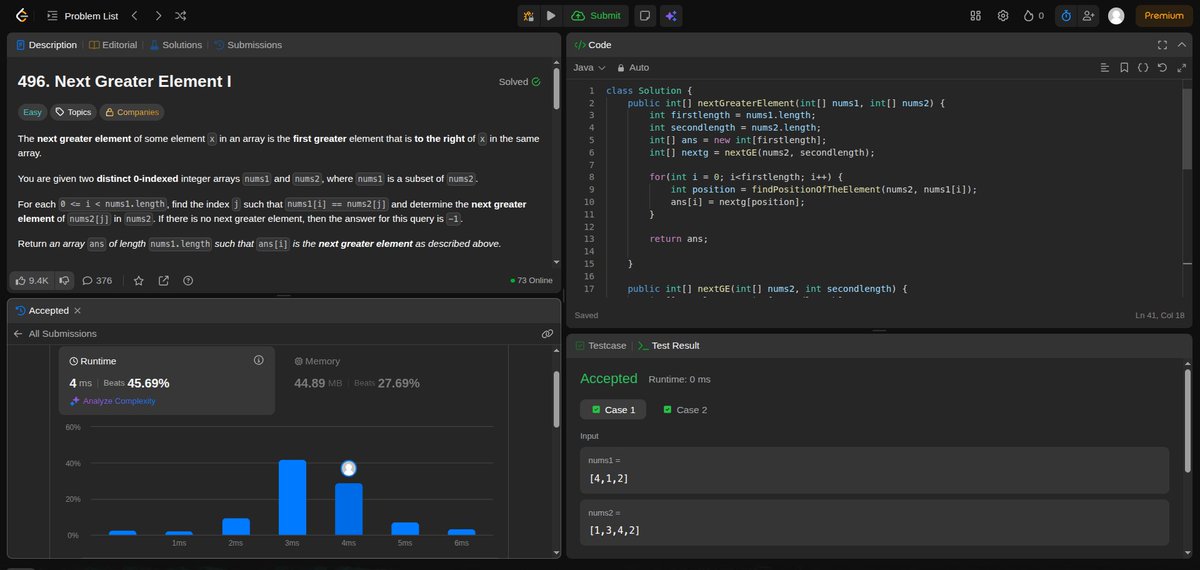Screen dimensions: 1200x570
Task: Pick a random problem with shuffle icon
Action: pyautogui.click(x=180, y=16)
